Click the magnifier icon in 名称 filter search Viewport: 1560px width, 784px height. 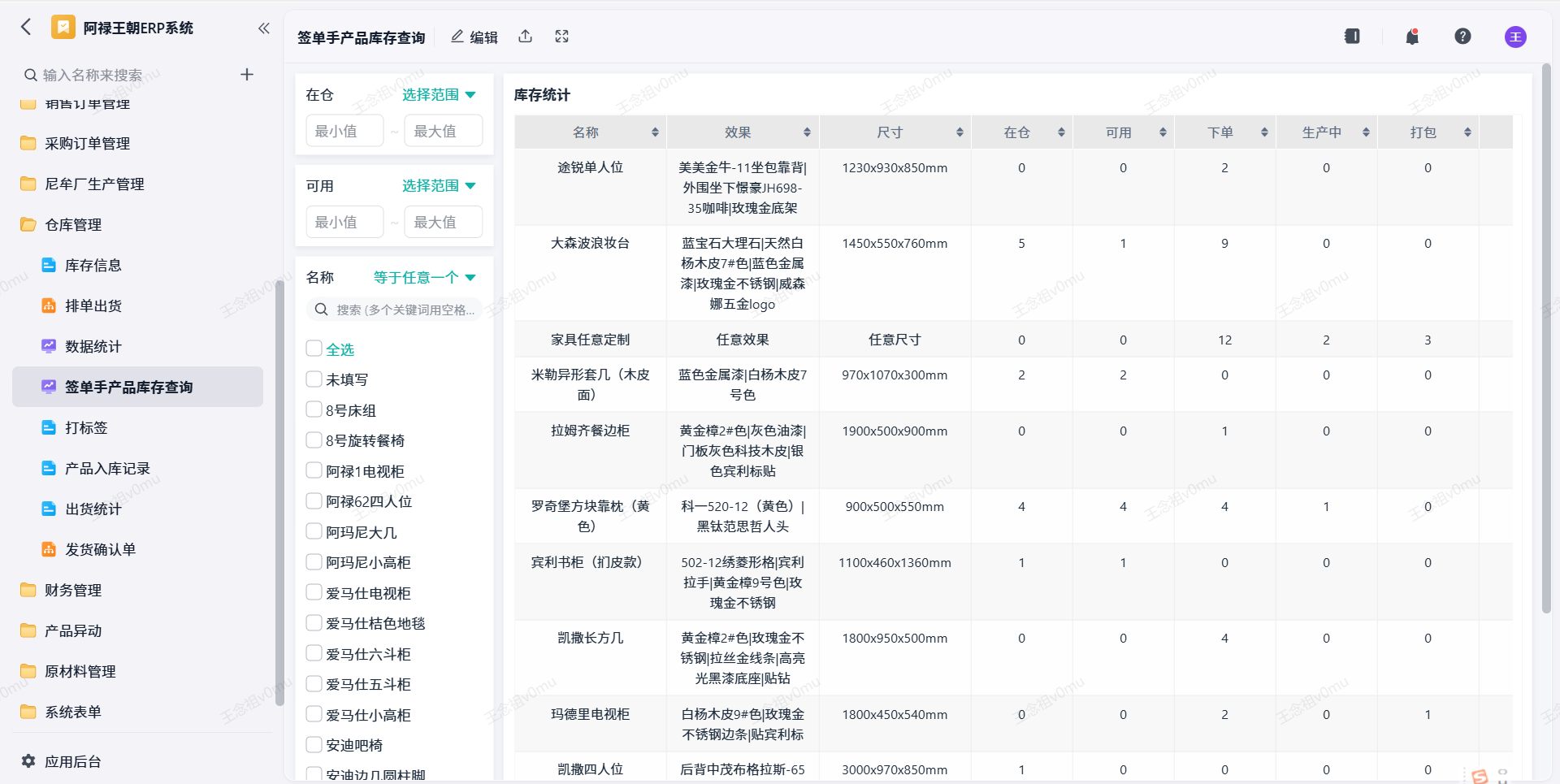pos(321,310)
